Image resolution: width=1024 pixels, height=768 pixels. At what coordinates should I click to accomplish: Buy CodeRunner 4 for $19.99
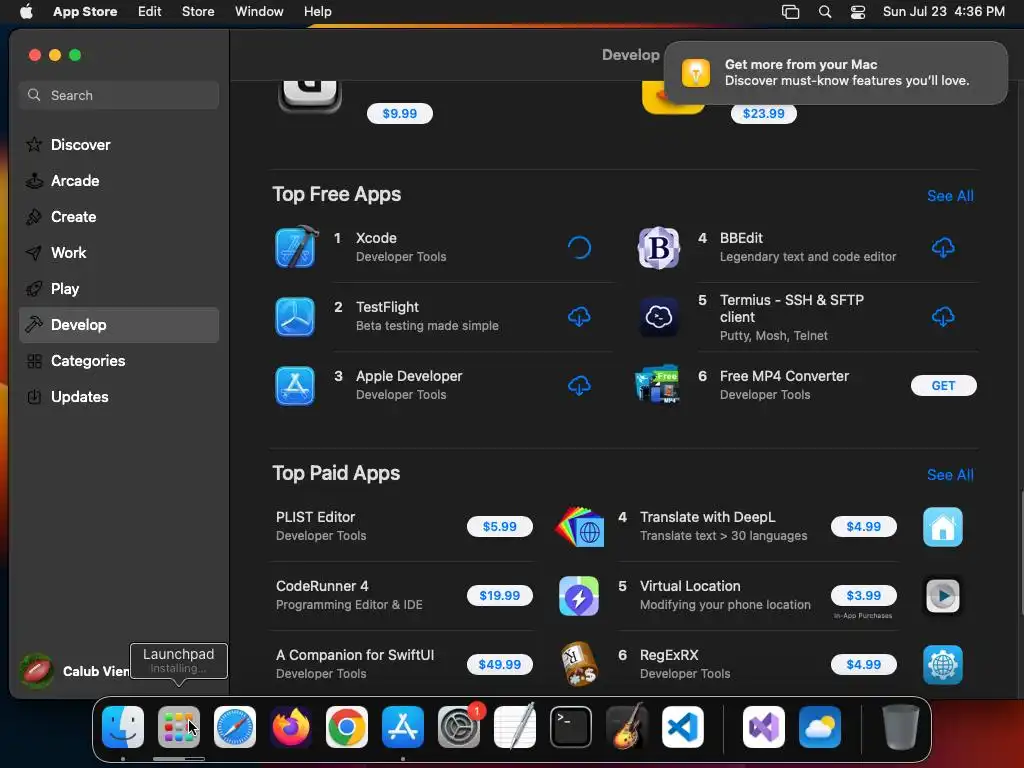[x=500, y=596]
